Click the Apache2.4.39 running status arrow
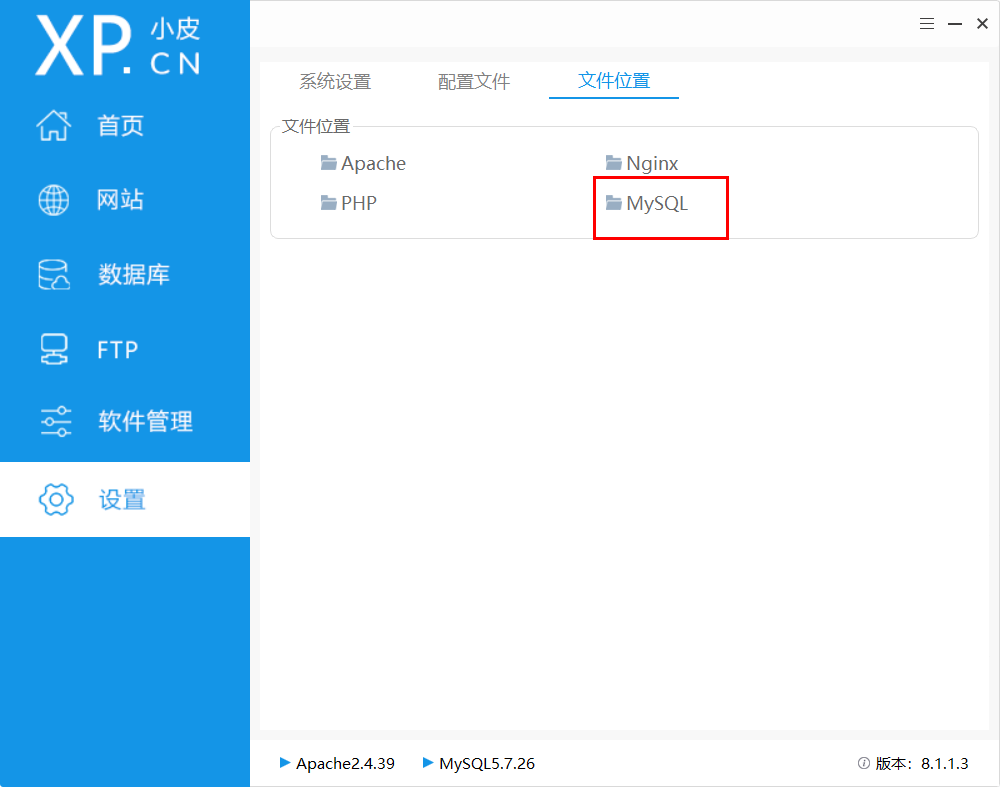 (285, 763)
